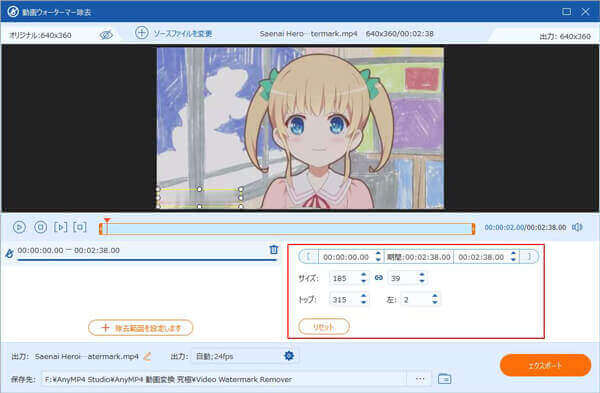Adjust start time stepper arrows
600x393 pixels.
coord(378,257)
